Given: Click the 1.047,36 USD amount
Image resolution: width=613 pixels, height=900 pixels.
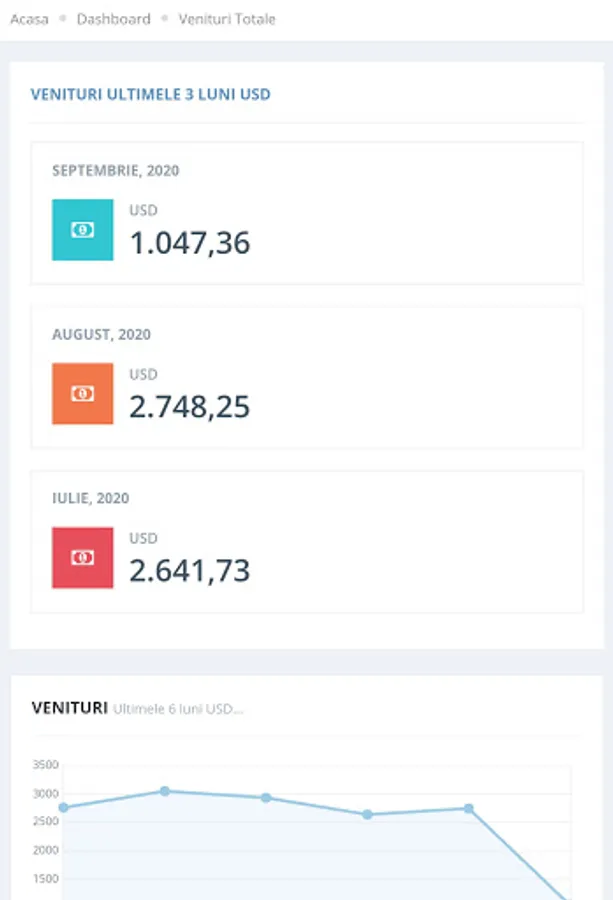Looking at the screenshot, I should pos(190,243).
